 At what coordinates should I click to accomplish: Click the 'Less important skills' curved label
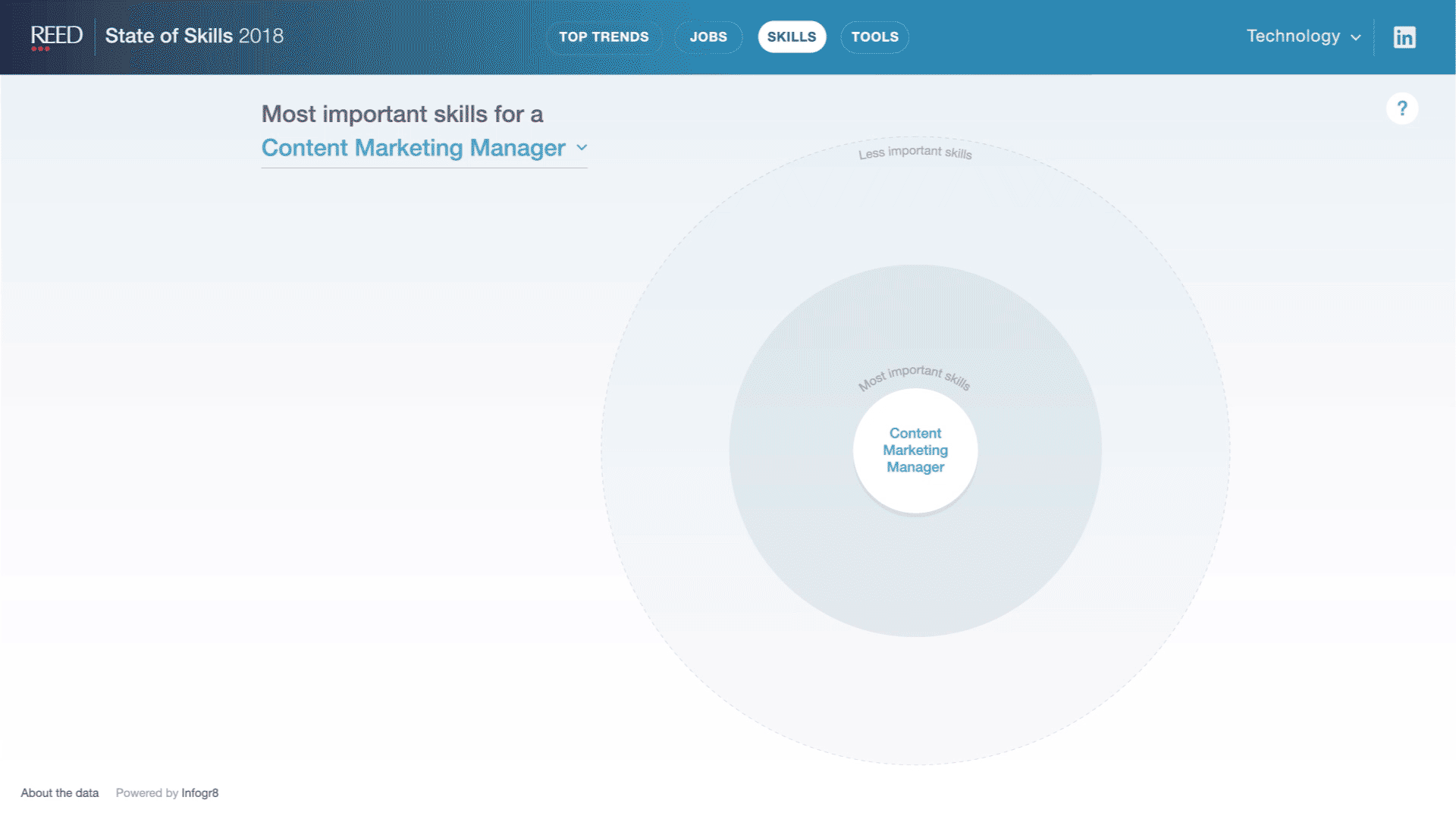(x=915, y=152)
